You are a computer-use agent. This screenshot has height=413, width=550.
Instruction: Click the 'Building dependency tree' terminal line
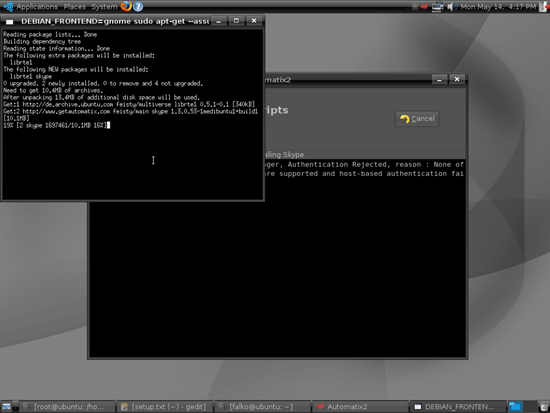(42, 41)
